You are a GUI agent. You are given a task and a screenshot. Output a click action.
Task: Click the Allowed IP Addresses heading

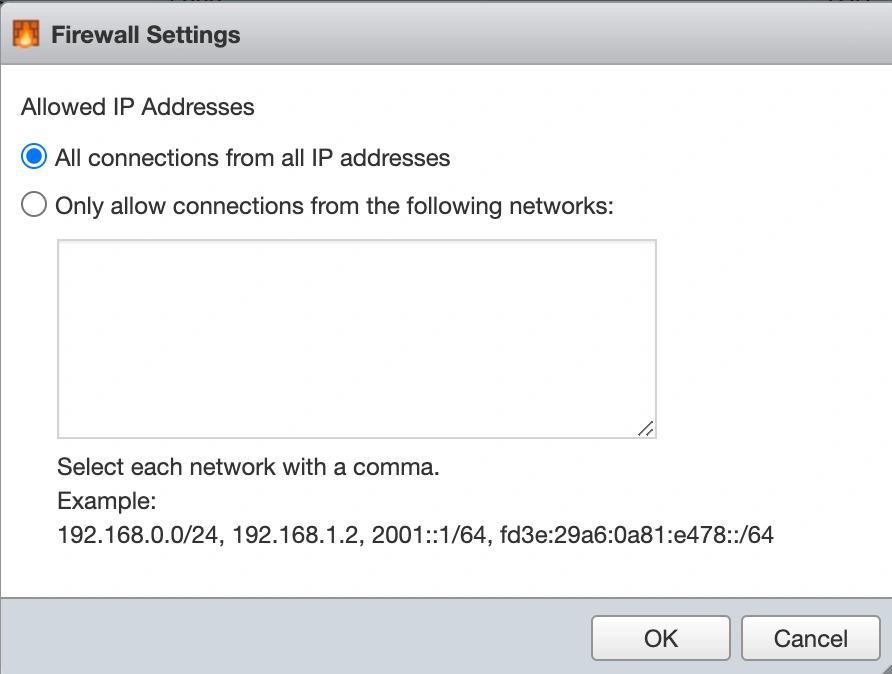(137, 107)
